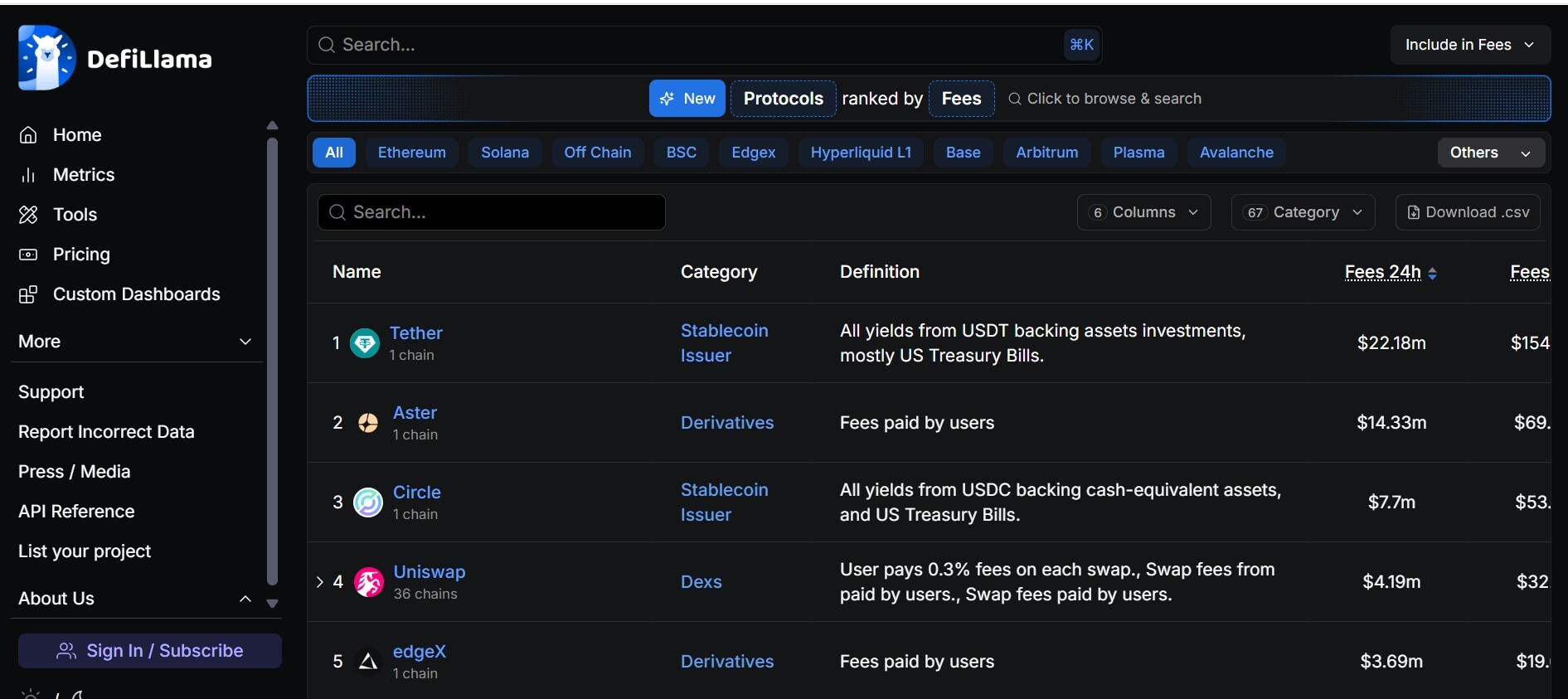Image resolution: width=1568 pixels, height=699 pixels.
Task: Open List your project link
Action: [85, 551]
